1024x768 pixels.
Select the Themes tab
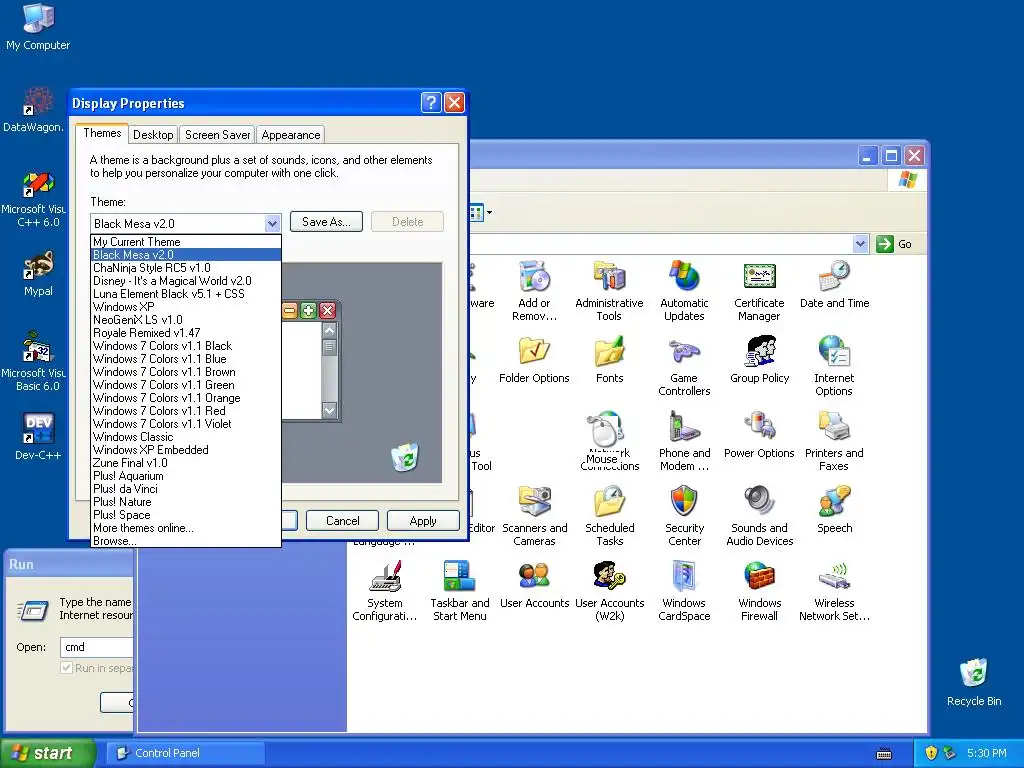pos(102,133)
